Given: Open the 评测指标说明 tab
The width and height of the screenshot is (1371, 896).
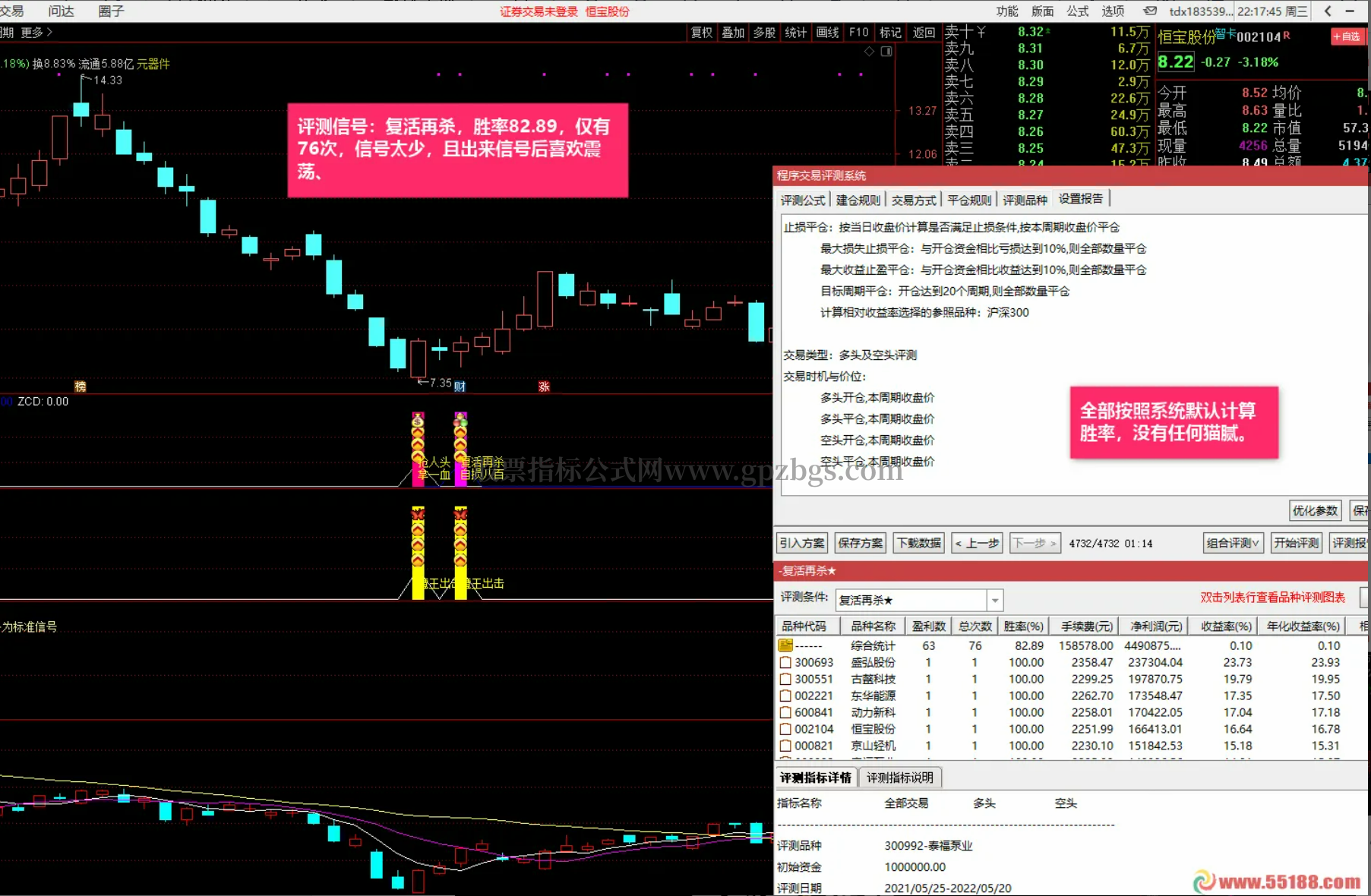Looking at the screenshot, I should coord(900,778).
